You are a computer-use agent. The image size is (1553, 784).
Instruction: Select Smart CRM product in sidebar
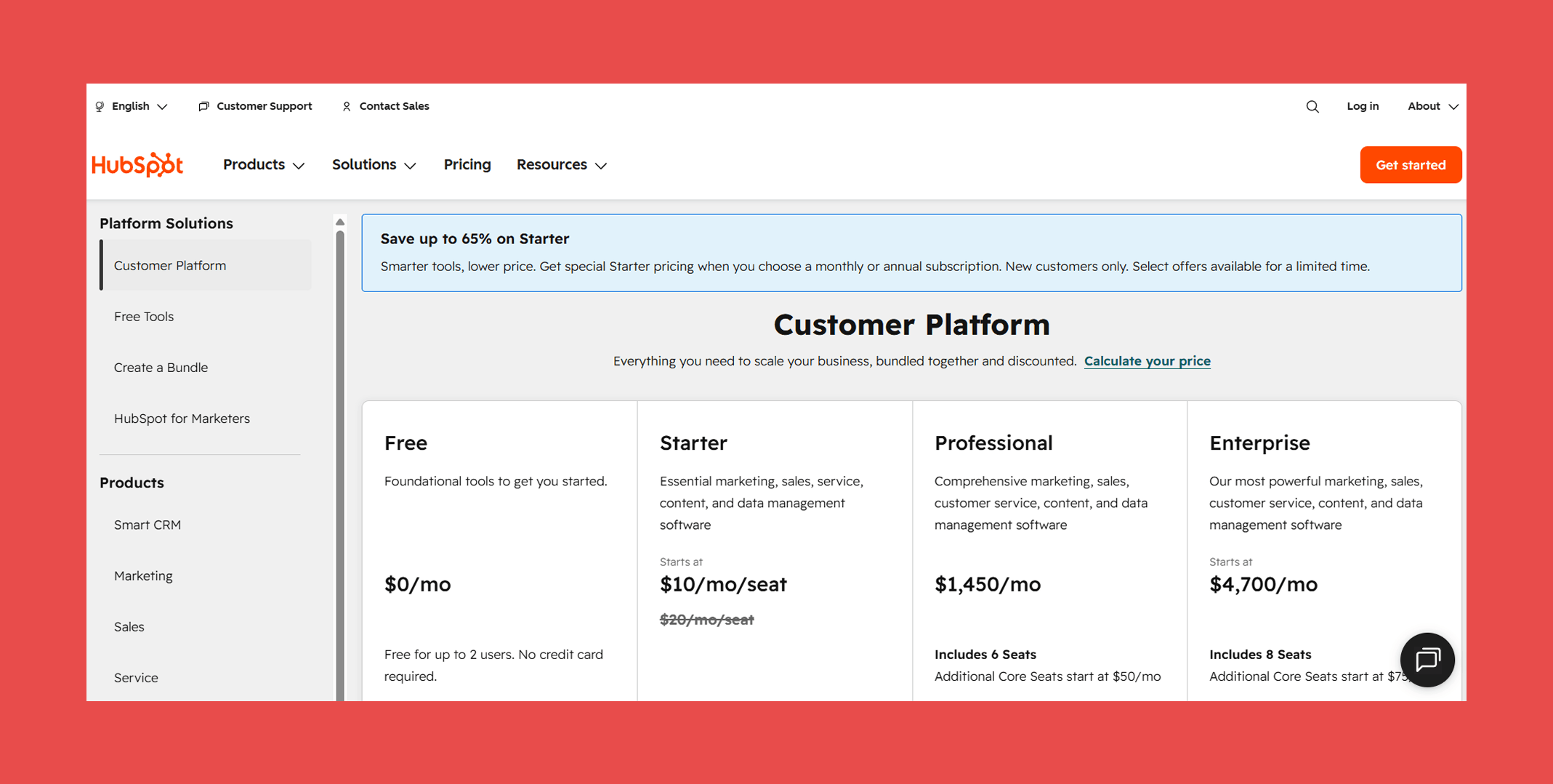[x=148, y=525]
